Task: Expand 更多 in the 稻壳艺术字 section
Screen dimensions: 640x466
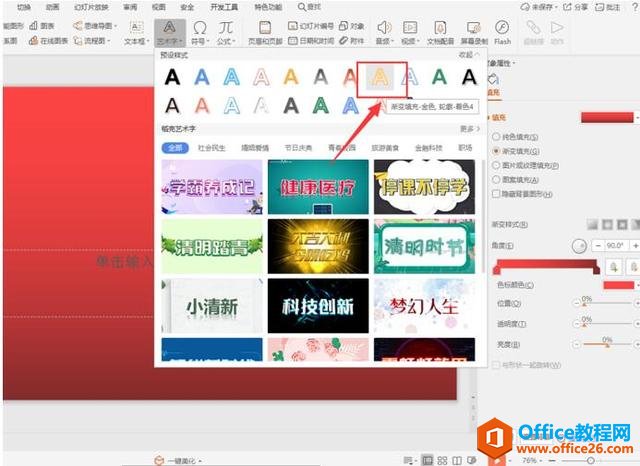Action: tap(468, 129)
